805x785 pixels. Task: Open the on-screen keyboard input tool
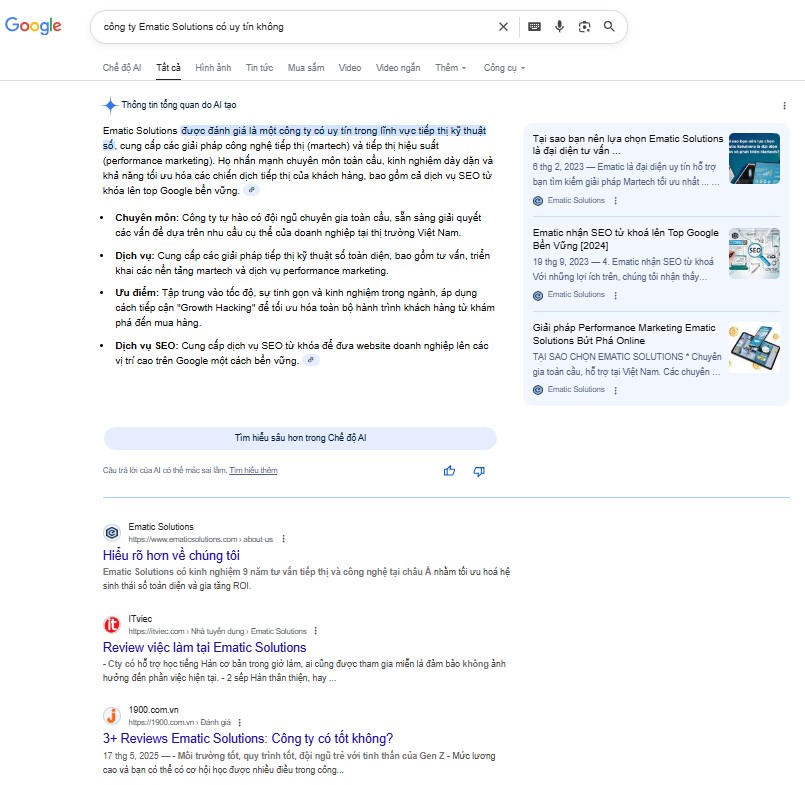(x=534, y=27)
